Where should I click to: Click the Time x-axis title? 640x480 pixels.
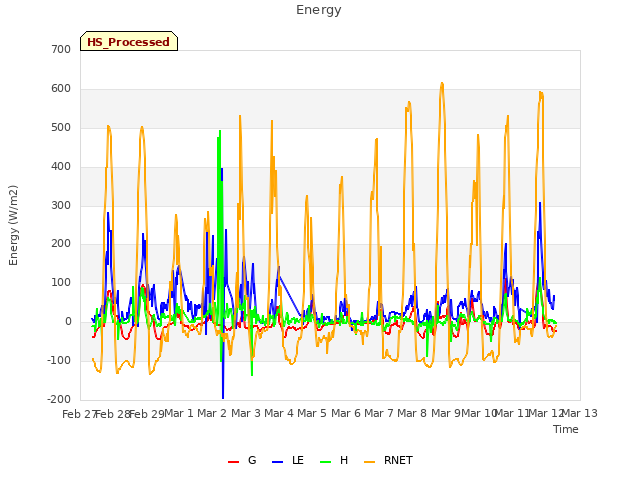coord(566,429)
